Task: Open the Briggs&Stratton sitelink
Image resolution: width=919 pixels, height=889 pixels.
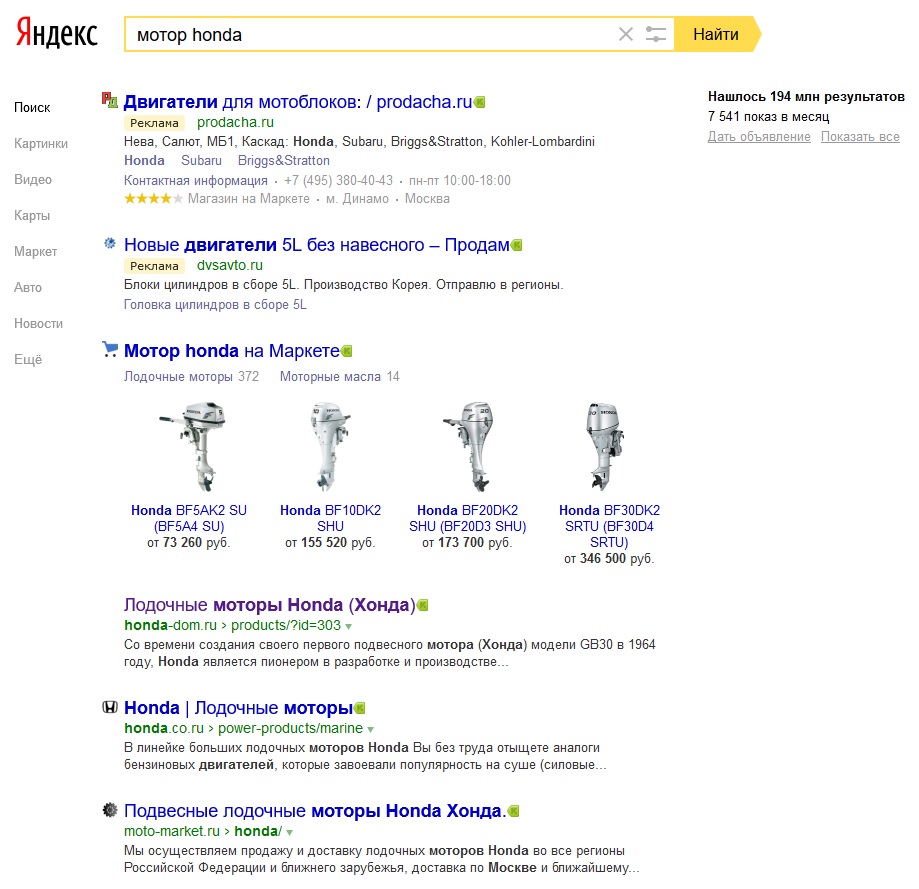Action: [x=284, y=161]
